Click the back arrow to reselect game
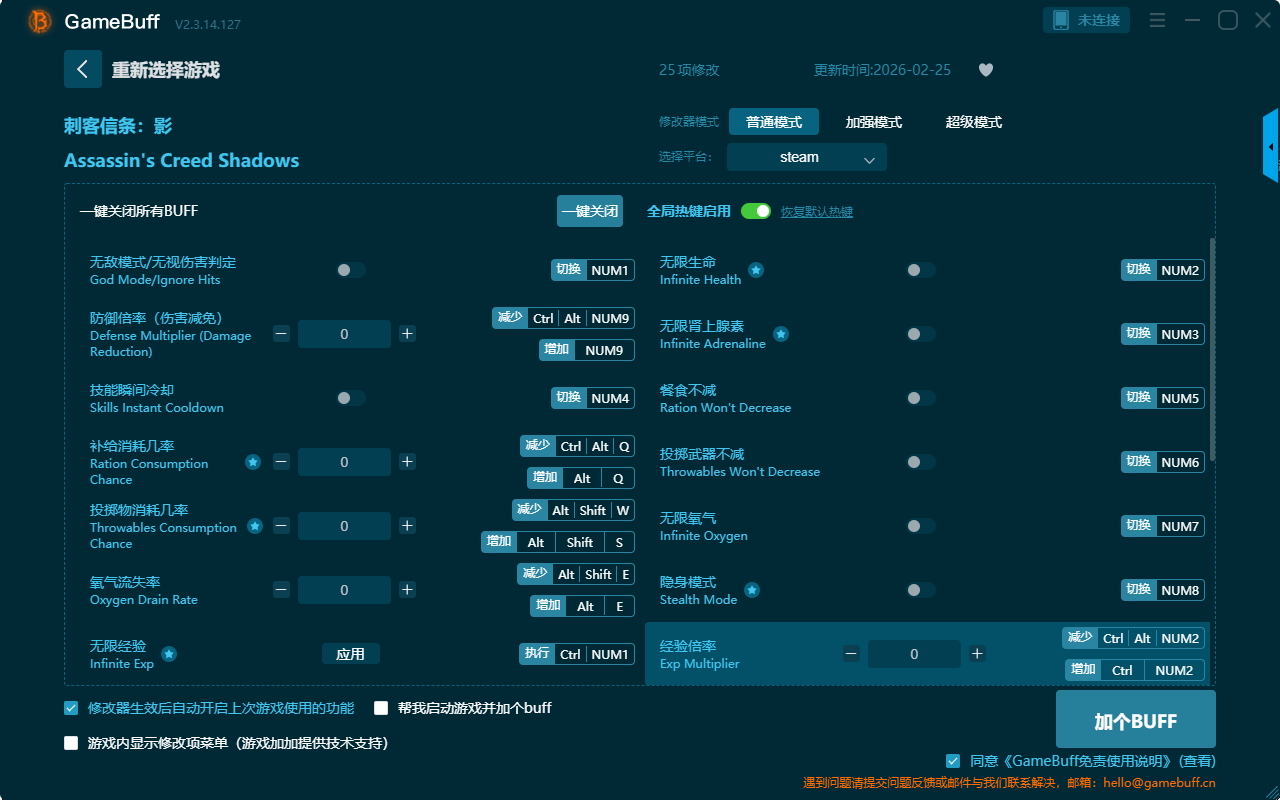This screenshot has height=800, width=1280. click(x=83, y=69)
